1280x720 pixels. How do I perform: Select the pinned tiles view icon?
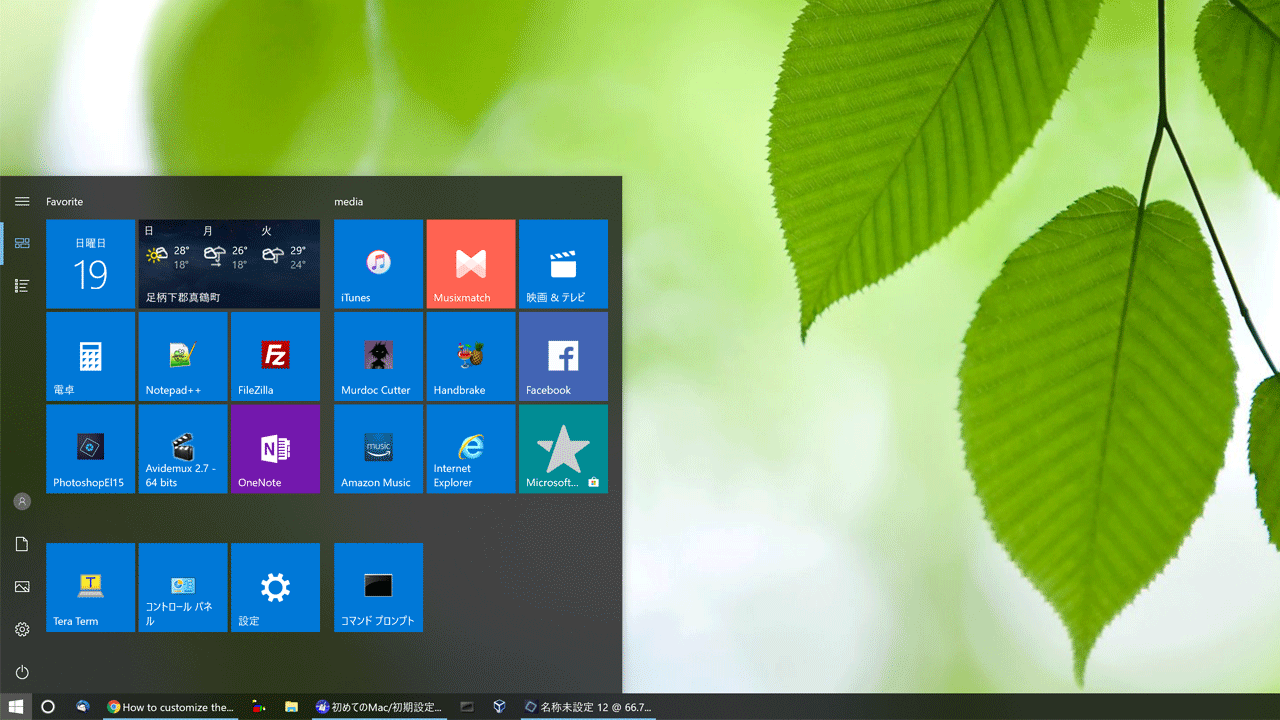(x=22, y=243)
